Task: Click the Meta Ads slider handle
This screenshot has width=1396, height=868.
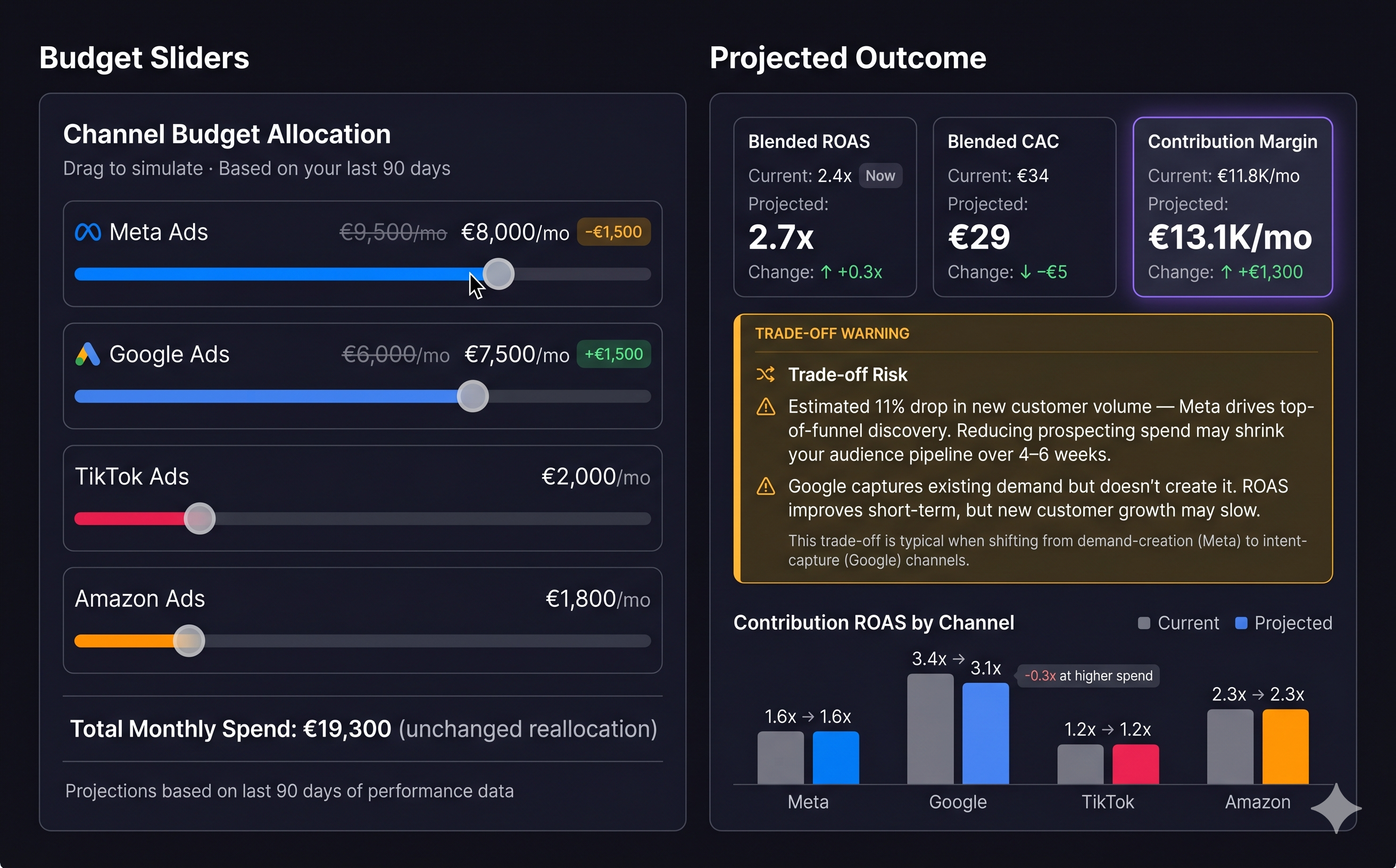Action: [x=498, y=274]
